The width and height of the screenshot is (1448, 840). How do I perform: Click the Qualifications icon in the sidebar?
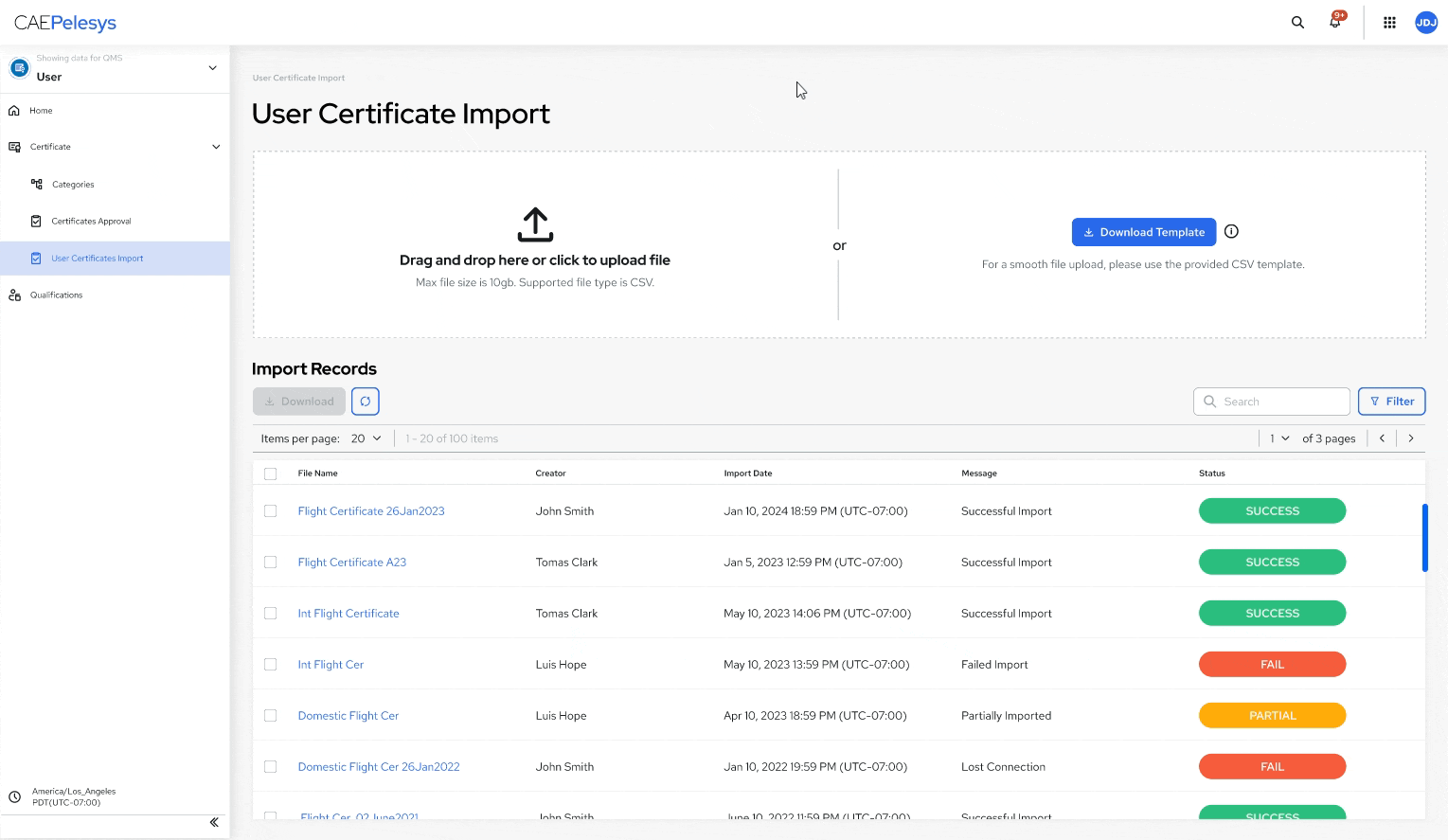[14, 295]
